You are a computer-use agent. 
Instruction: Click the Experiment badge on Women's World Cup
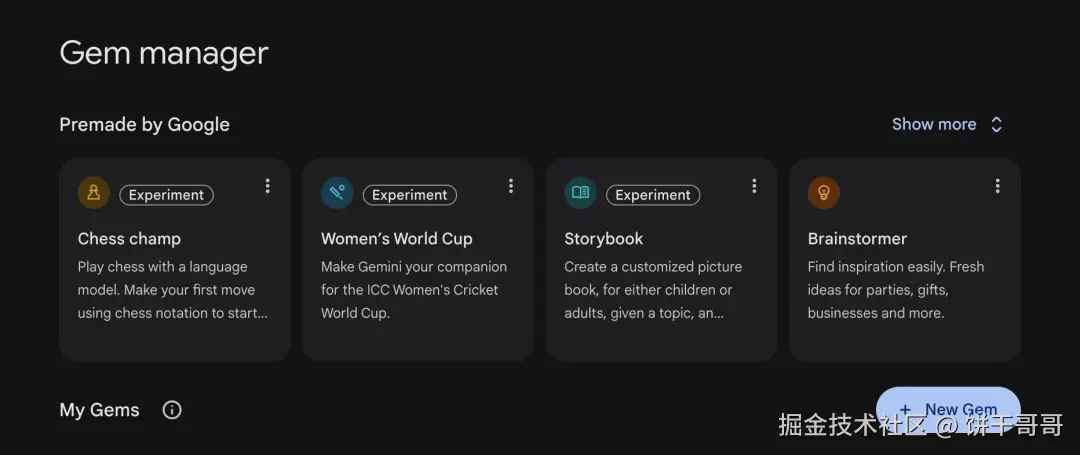coord(410,195)
